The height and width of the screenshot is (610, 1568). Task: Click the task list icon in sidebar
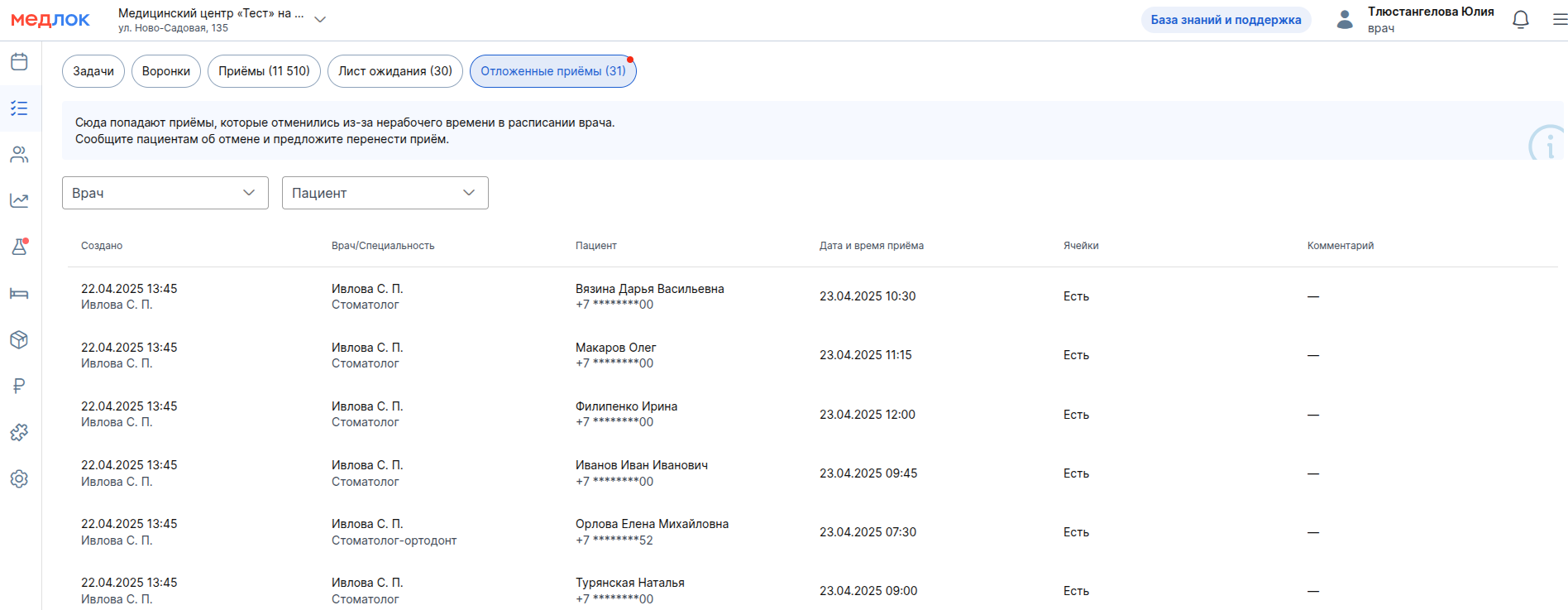[x=19, y=108]
